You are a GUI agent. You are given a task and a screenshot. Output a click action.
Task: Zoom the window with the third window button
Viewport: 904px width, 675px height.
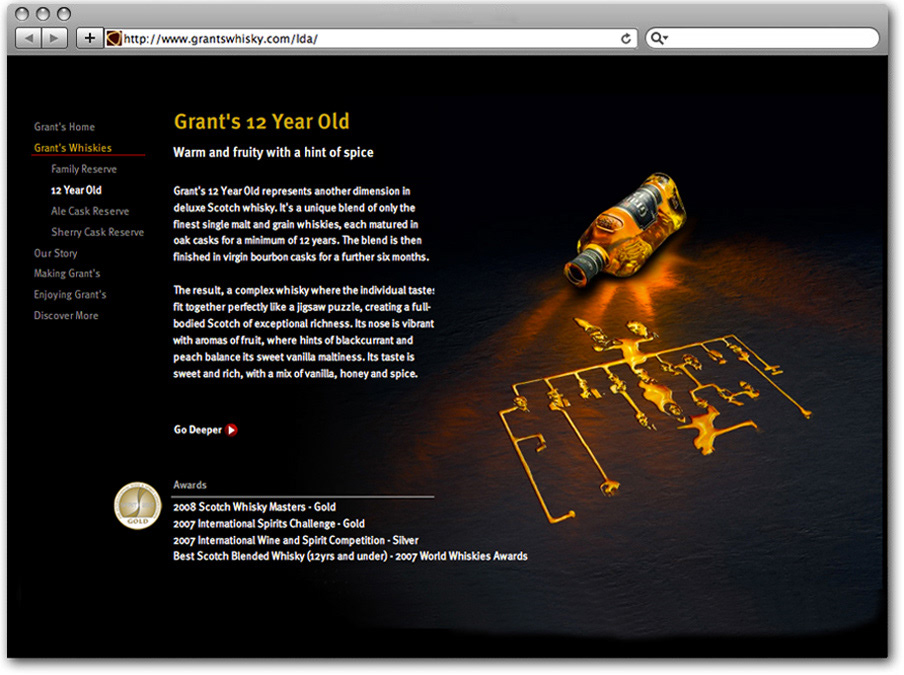[x=64, y=14]
